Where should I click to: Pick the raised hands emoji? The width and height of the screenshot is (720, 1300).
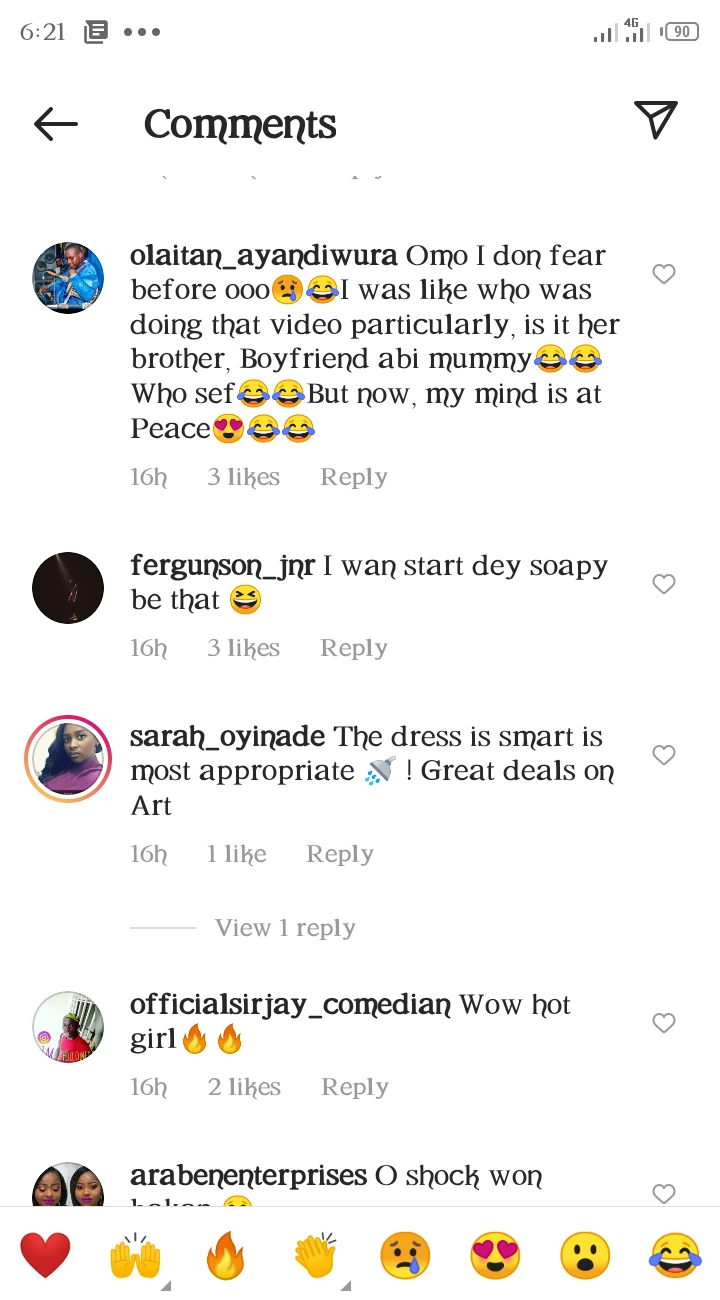coord(135,1256)
